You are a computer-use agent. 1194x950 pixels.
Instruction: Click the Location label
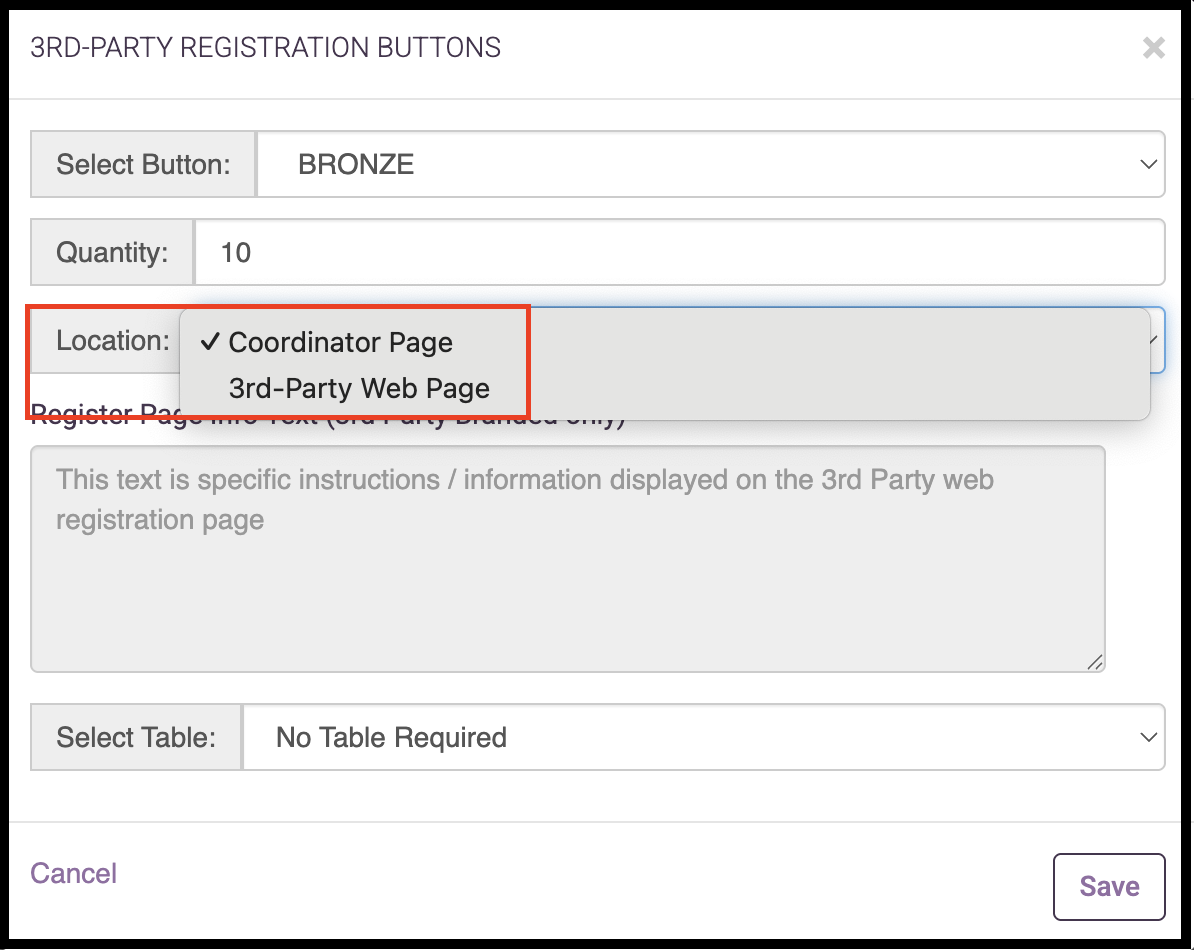click(113, 340)
